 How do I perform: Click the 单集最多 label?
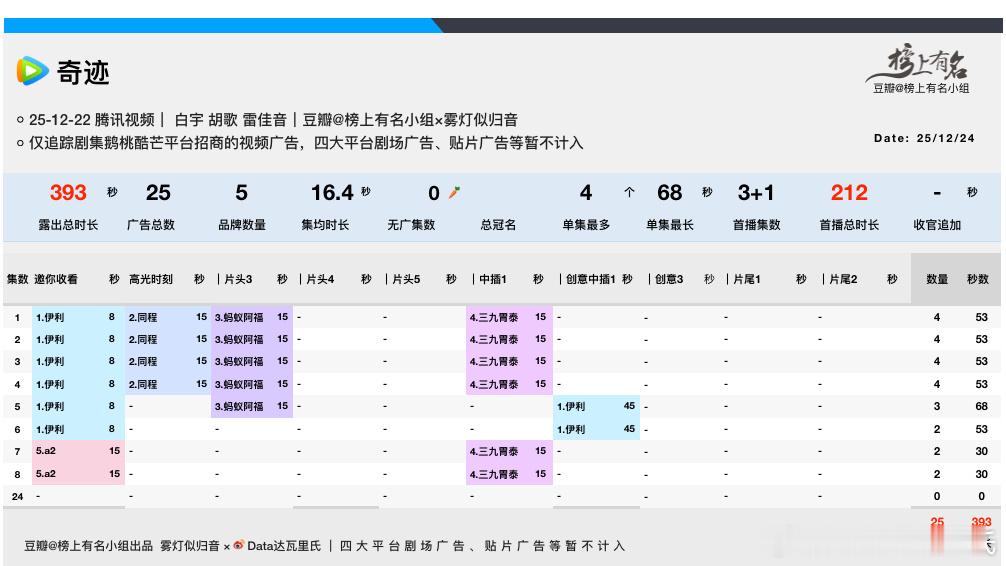[586, 225]
